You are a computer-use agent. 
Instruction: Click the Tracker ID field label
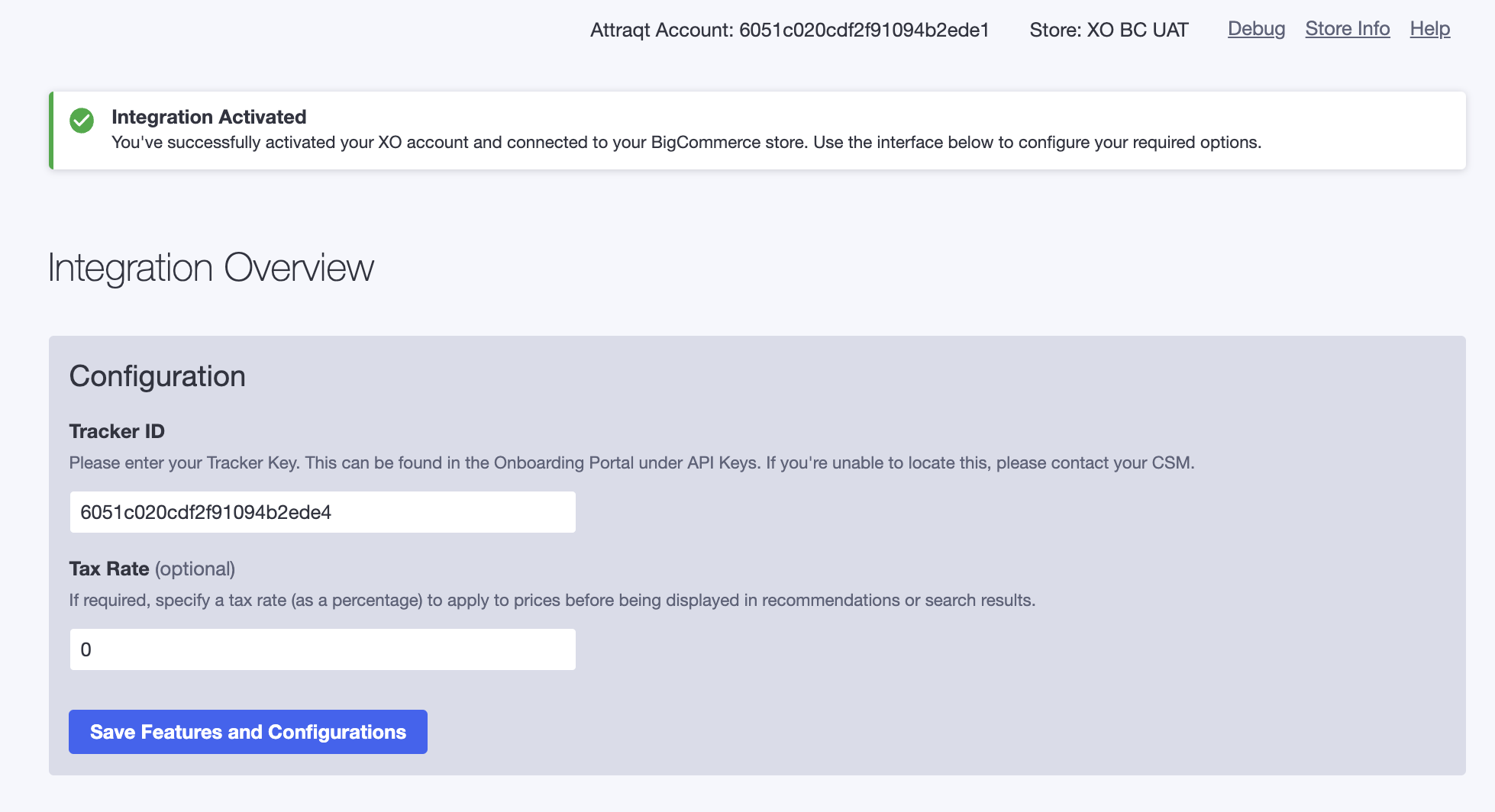(117, 431)
